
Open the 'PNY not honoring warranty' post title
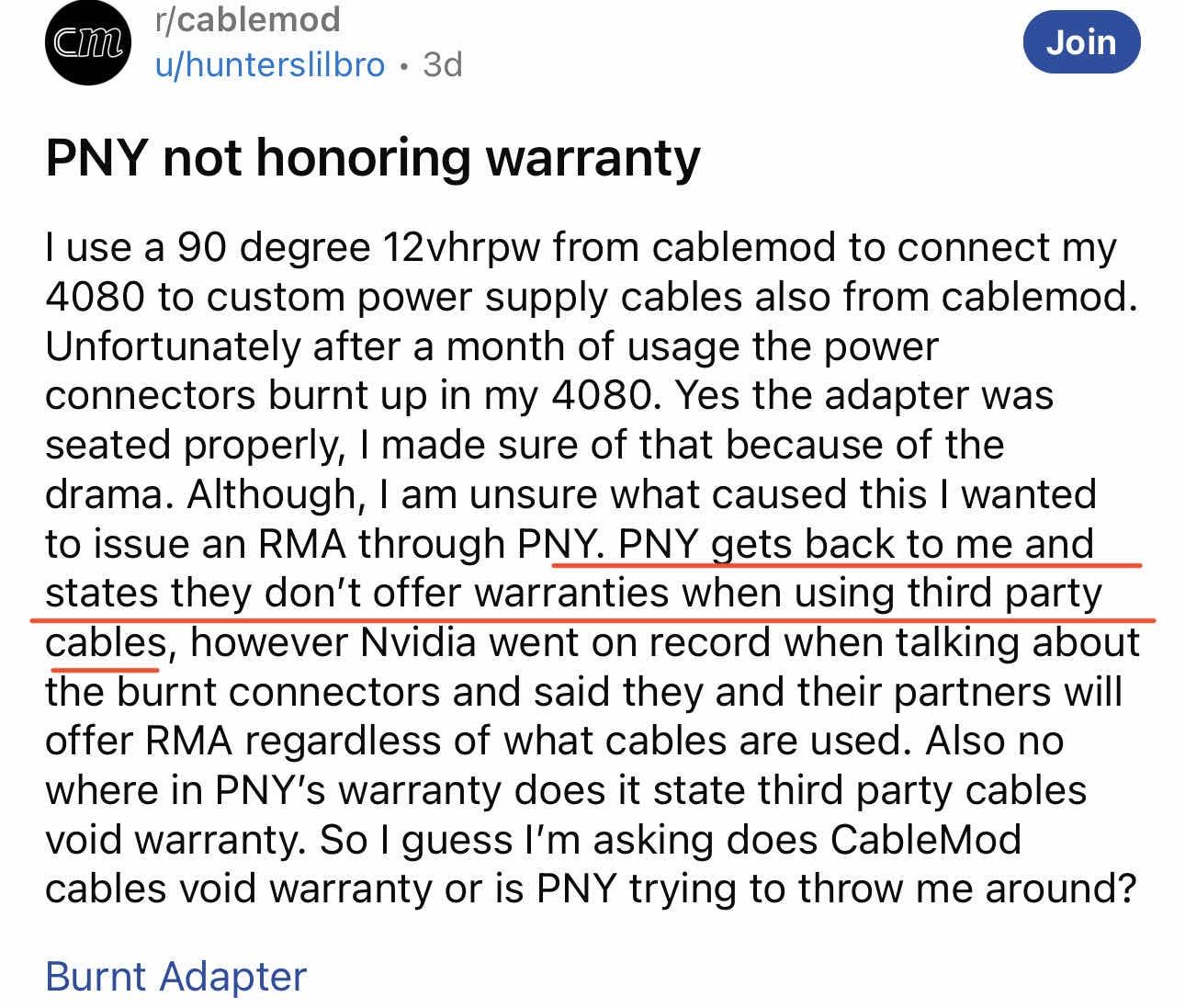pyautogui.click(x=373, y=157)
